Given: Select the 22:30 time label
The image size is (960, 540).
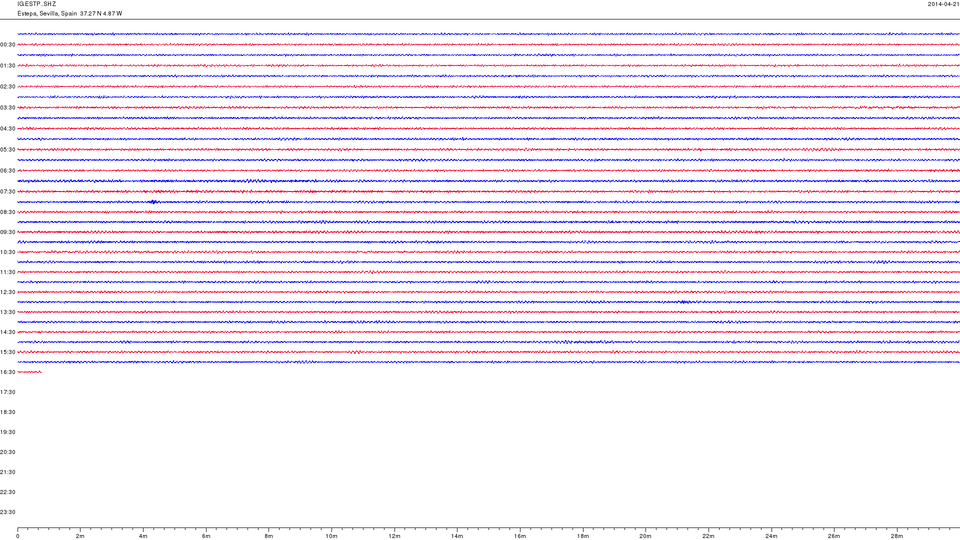Looking at the screenshot, I should (7, 492).
